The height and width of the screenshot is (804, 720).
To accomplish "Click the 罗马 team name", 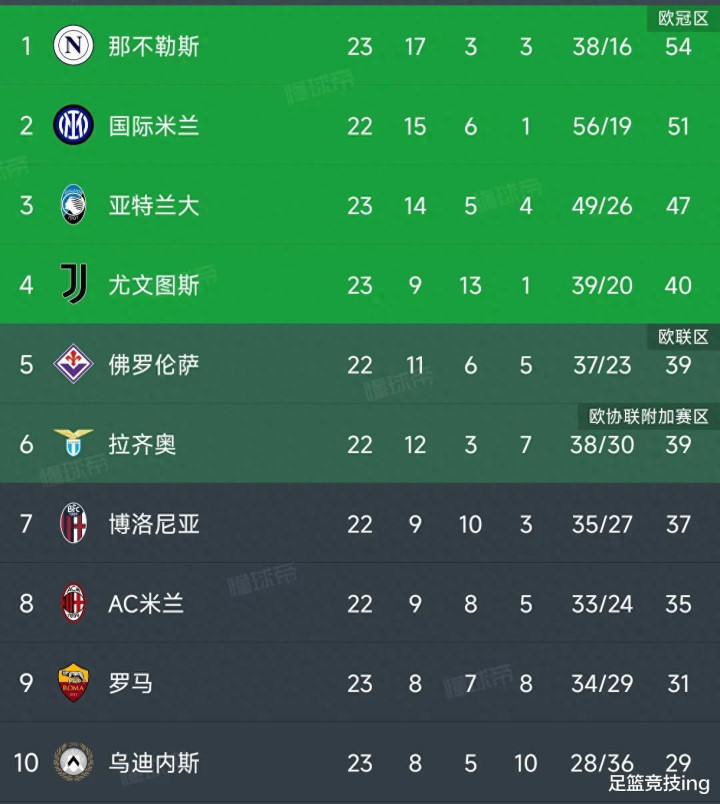I will [130, 683].
